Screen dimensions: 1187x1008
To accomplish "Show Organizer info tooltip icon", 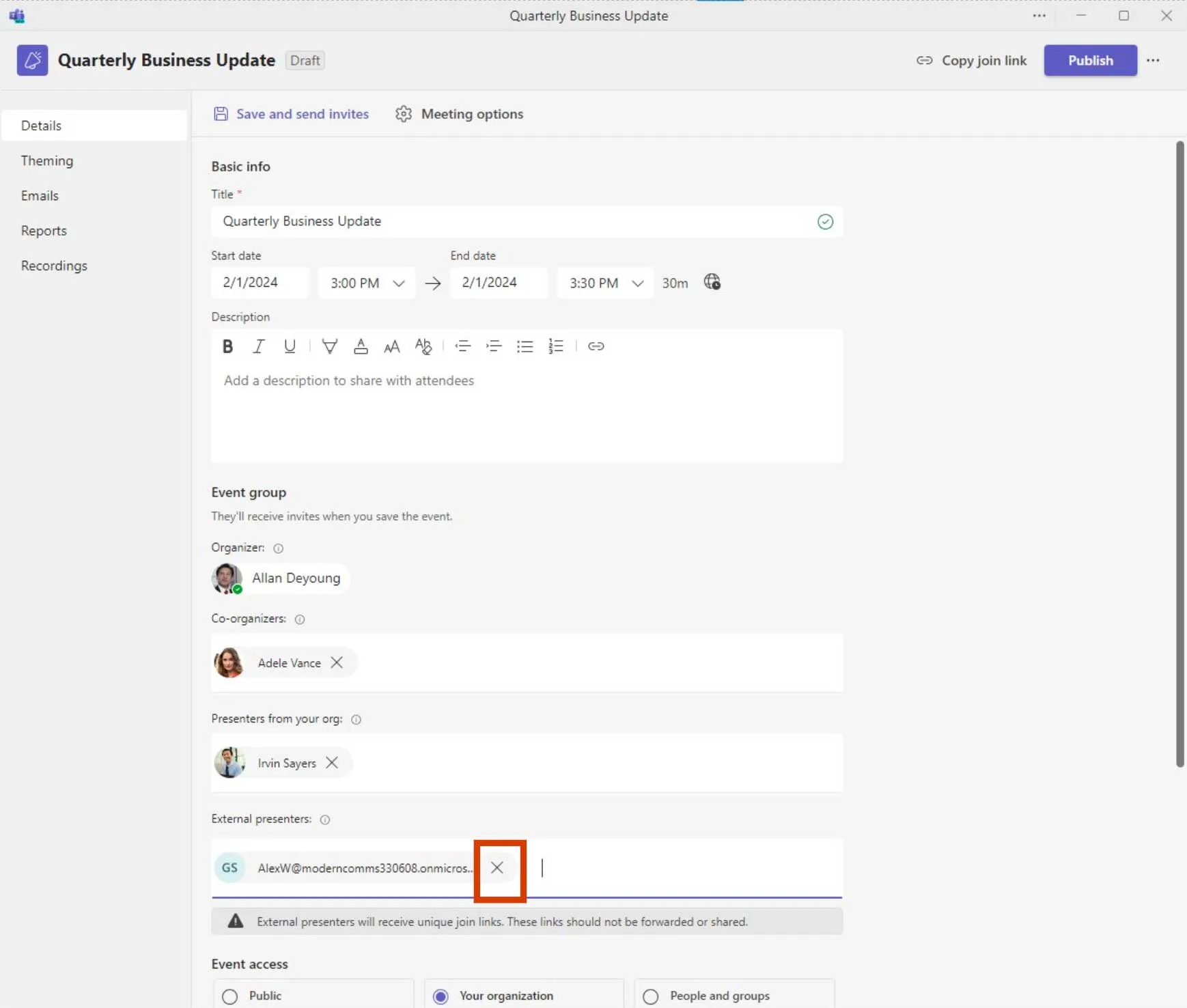I will (x=278, y=548).
